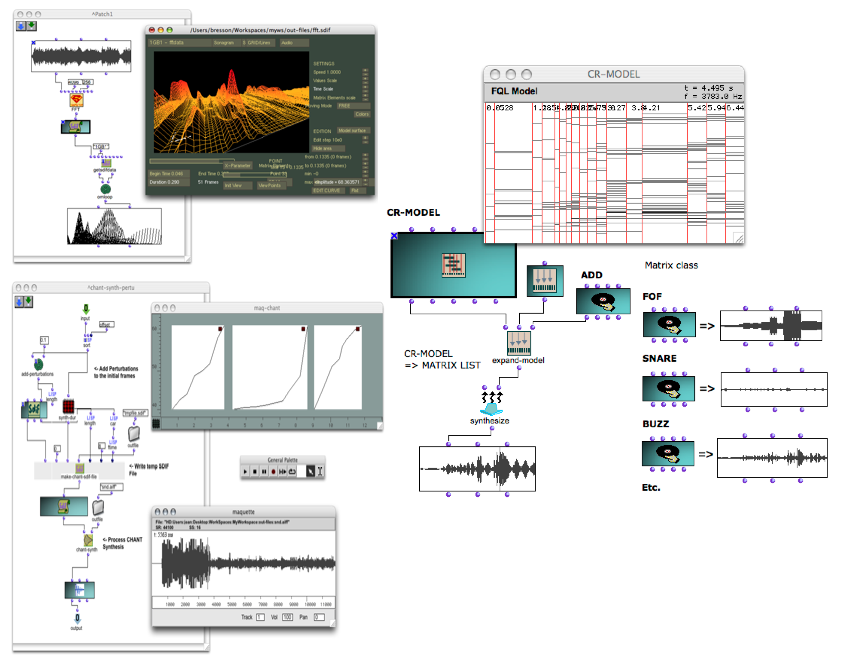This screenshot has height=666, width=842.
Task: Click the blue down-arrow icon in Patch1 toolbar
Action: coord(21,26)
